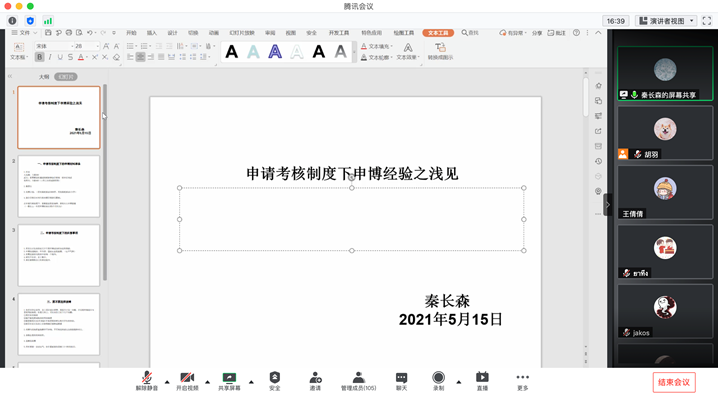Turn on the video camera
The width and height of the screenshot is (718, 397).
187,381
